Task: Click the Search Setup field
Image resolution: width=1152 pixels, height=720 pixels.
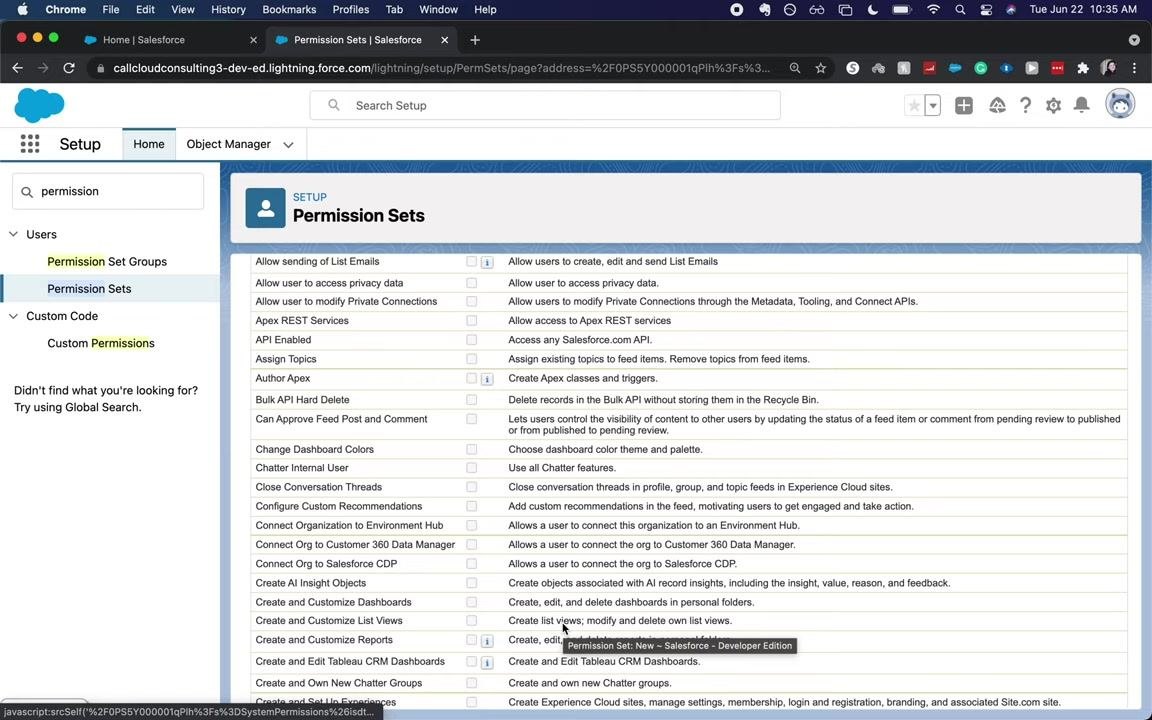Action: pyautogui.click(x=545, y=106)
